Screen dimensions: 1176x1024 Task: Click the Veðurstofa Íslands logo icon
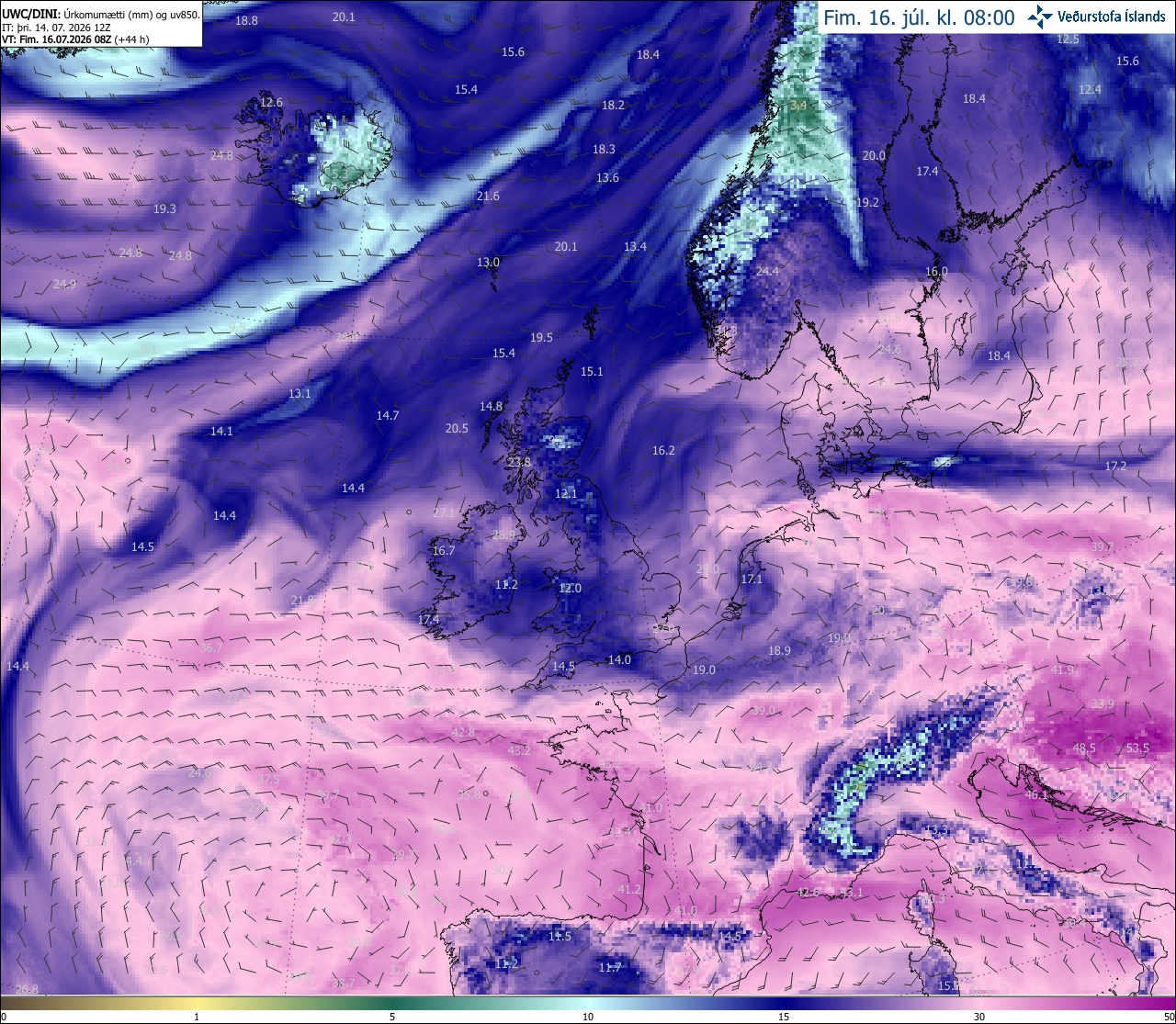(1040, 17)
